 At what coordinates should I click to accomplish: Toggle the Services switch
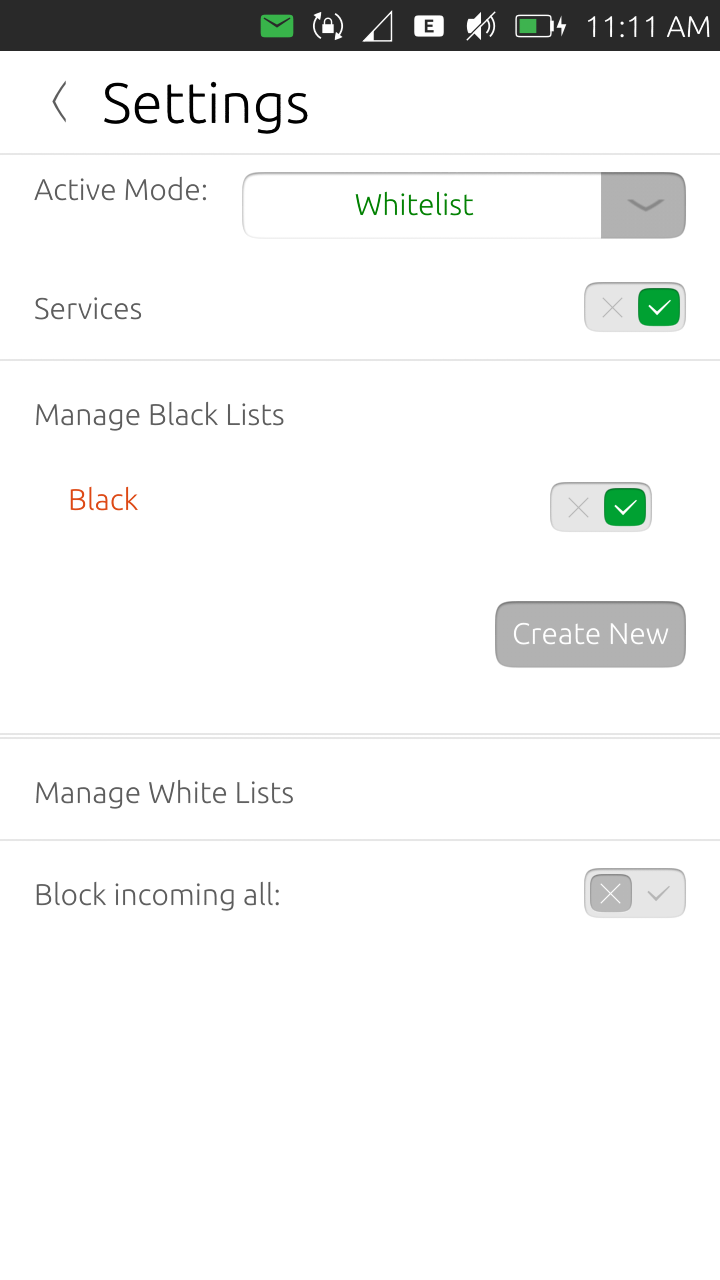click(635, 308)
